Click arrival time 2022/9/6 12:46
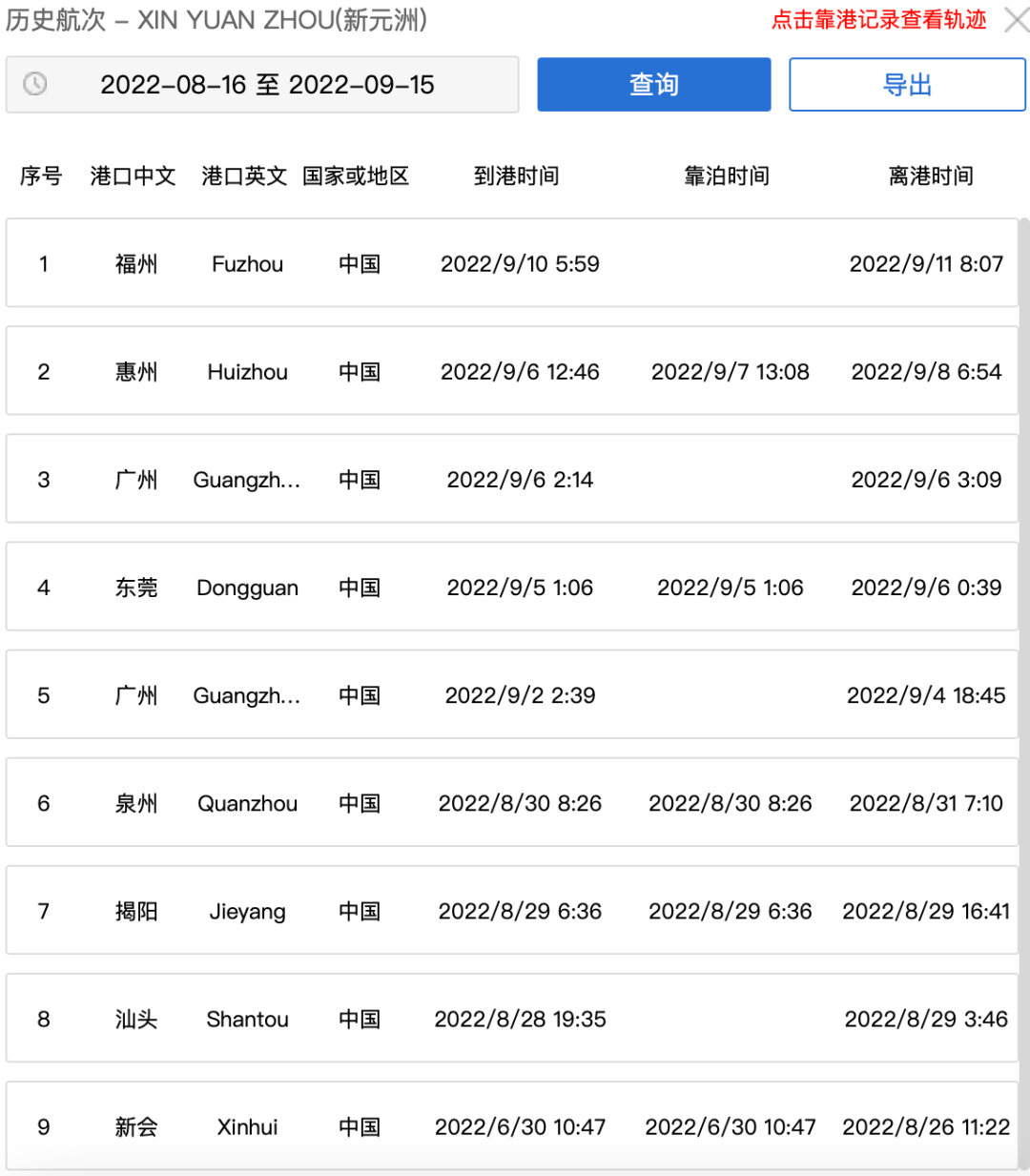The image size is (1030, 1176). pos(520,372)
